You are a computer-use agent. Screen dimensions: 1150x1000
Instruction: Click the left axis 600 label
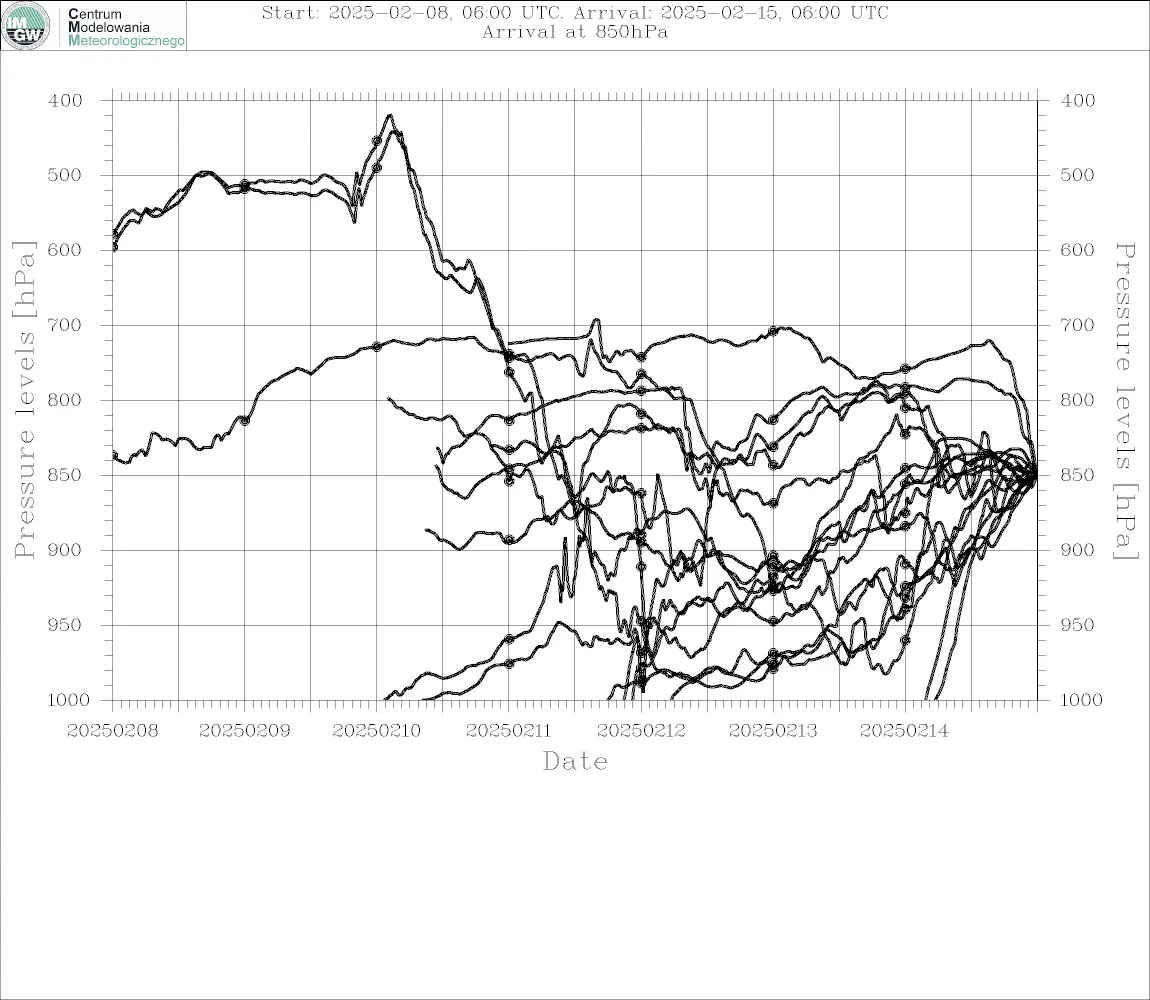click(x=65, y=250)
